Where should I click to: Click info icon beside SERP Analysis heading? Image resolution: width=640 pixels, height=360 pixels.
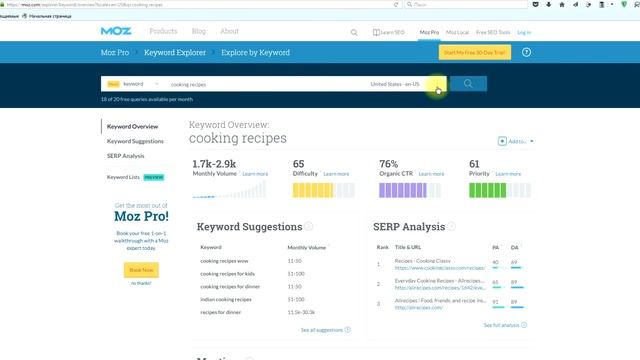pyautogui.click(x=451, y=226)
